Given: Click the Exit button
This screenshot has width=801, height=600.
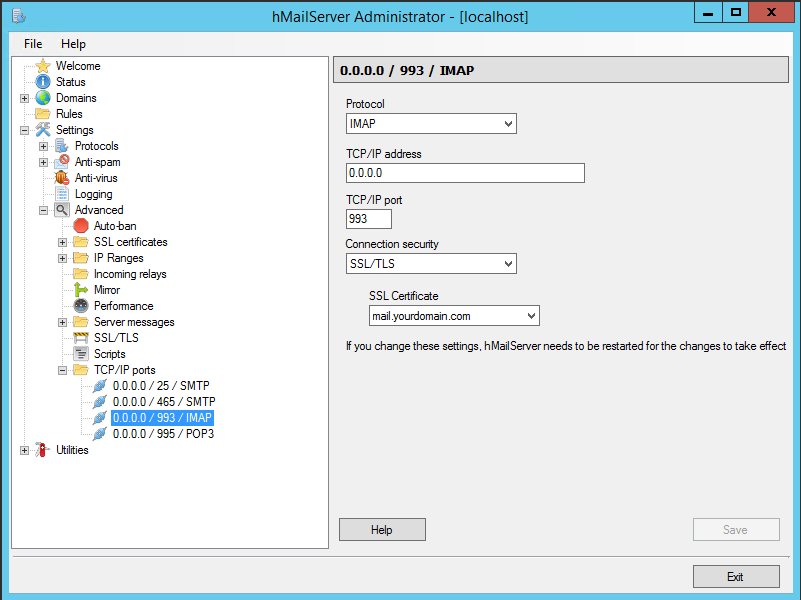Looking at the screenshot, I should [x=736, y=577].
